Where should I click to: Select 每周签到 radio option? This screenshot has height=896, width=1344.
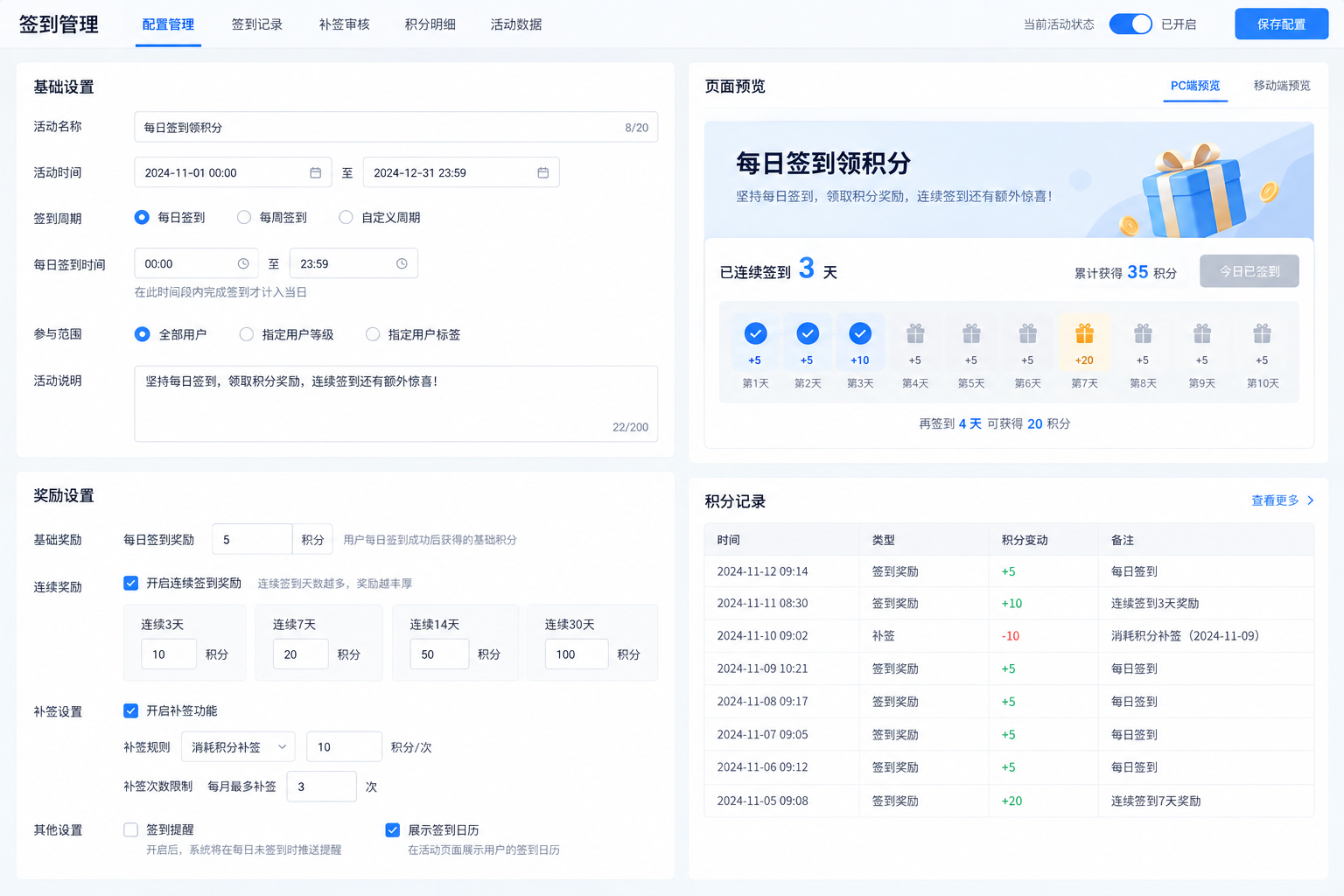tap(244, 218)
